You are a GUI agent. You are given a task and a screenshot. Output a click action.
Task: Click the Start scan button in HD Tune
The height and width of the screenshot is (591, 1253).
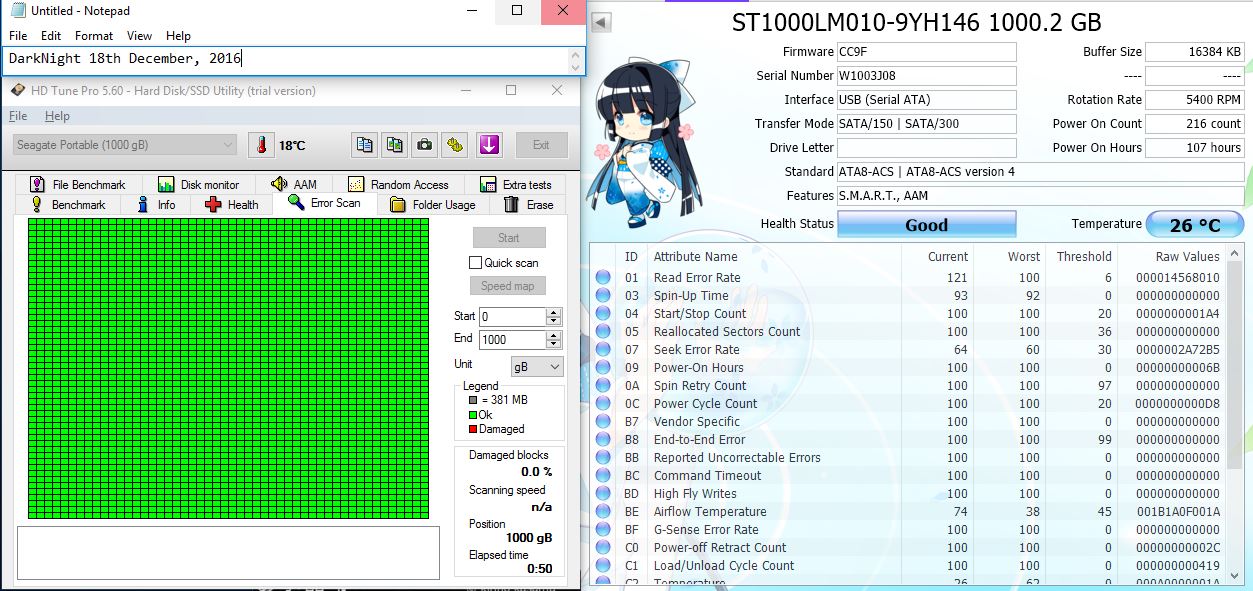point(509,238)
